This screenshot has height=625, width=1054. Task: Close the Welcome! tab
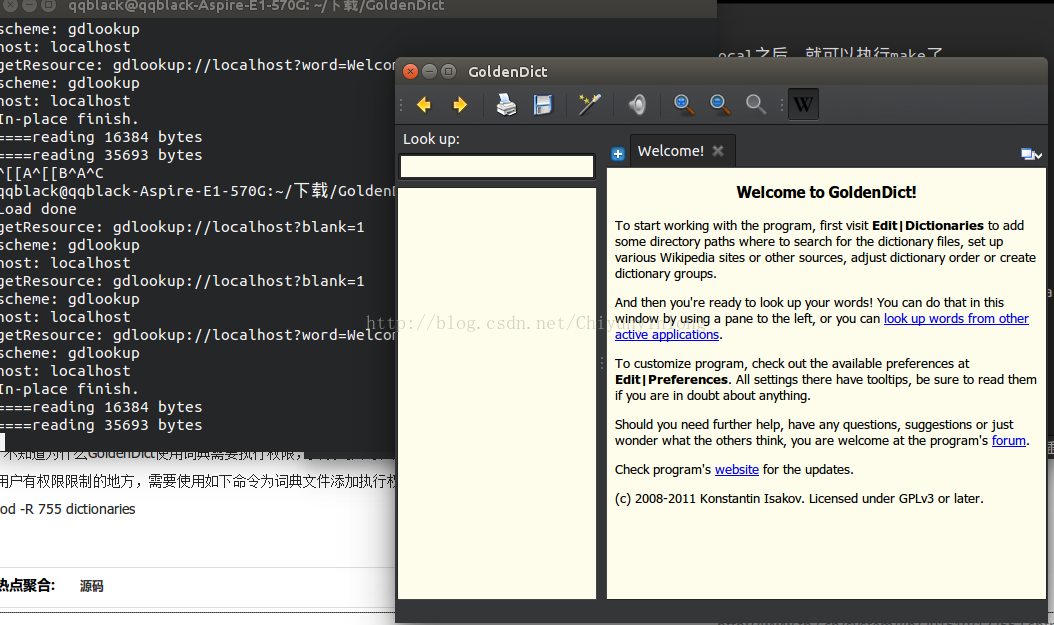718,151
